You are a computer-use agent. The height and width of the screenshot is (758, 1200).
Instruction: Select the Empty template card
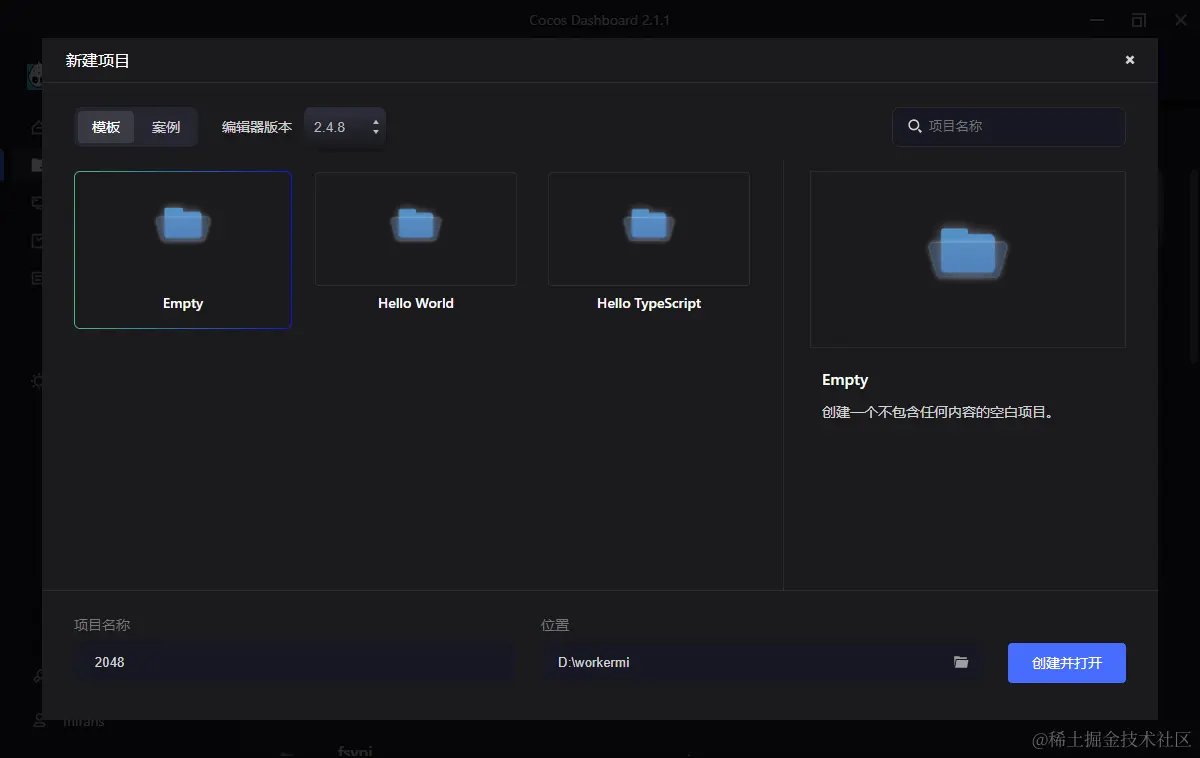pyautogui.click(x=183, y=250)
